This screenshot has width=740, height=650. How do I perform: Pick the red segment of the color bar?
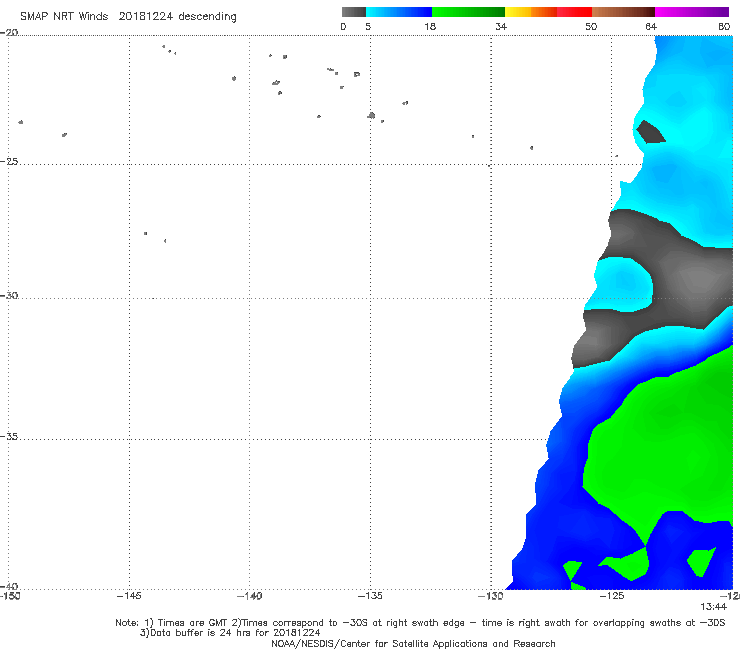coord(574,12)
